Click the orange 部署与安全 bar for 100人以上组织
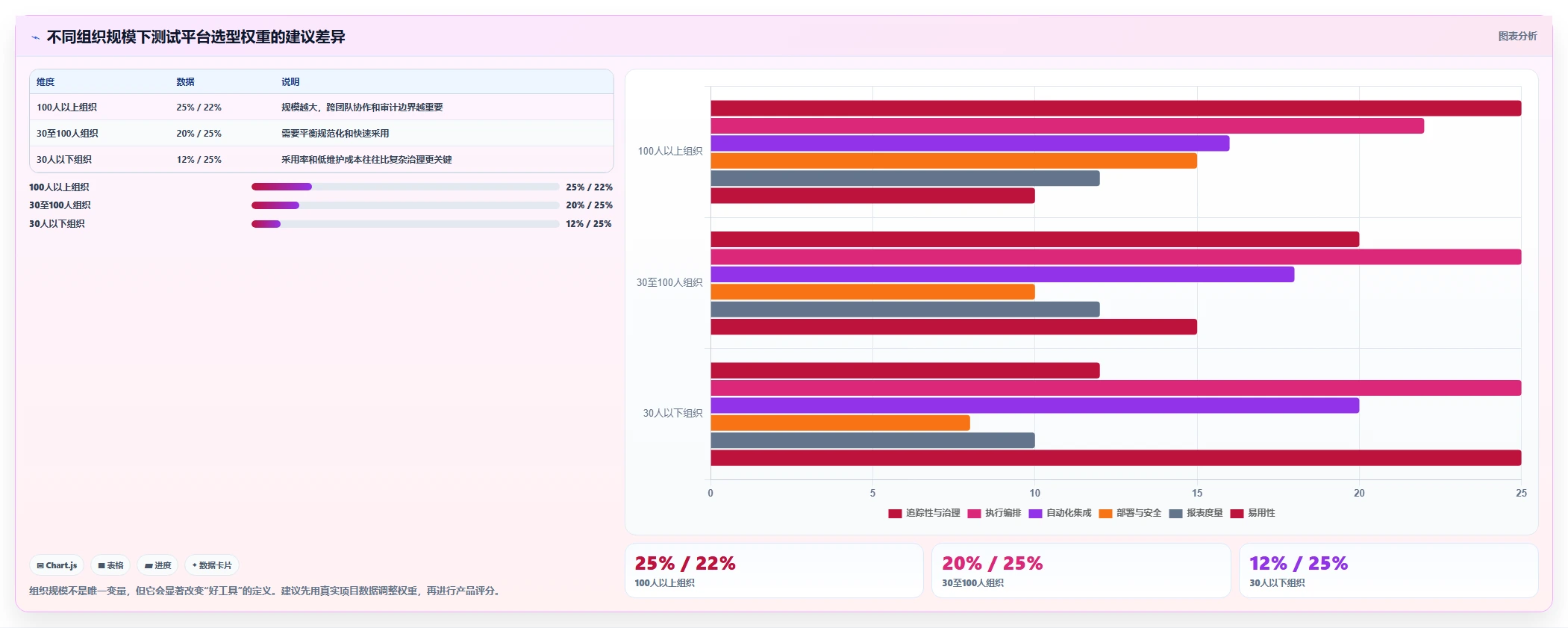Viewport: 1568px width, 628px height. coord(954,161)
